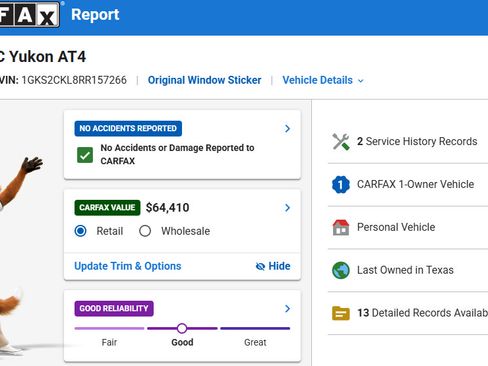The height and width of the screenshot is (366, 488).
Task: Click the Great reliability label
Action: click(255, 342)
